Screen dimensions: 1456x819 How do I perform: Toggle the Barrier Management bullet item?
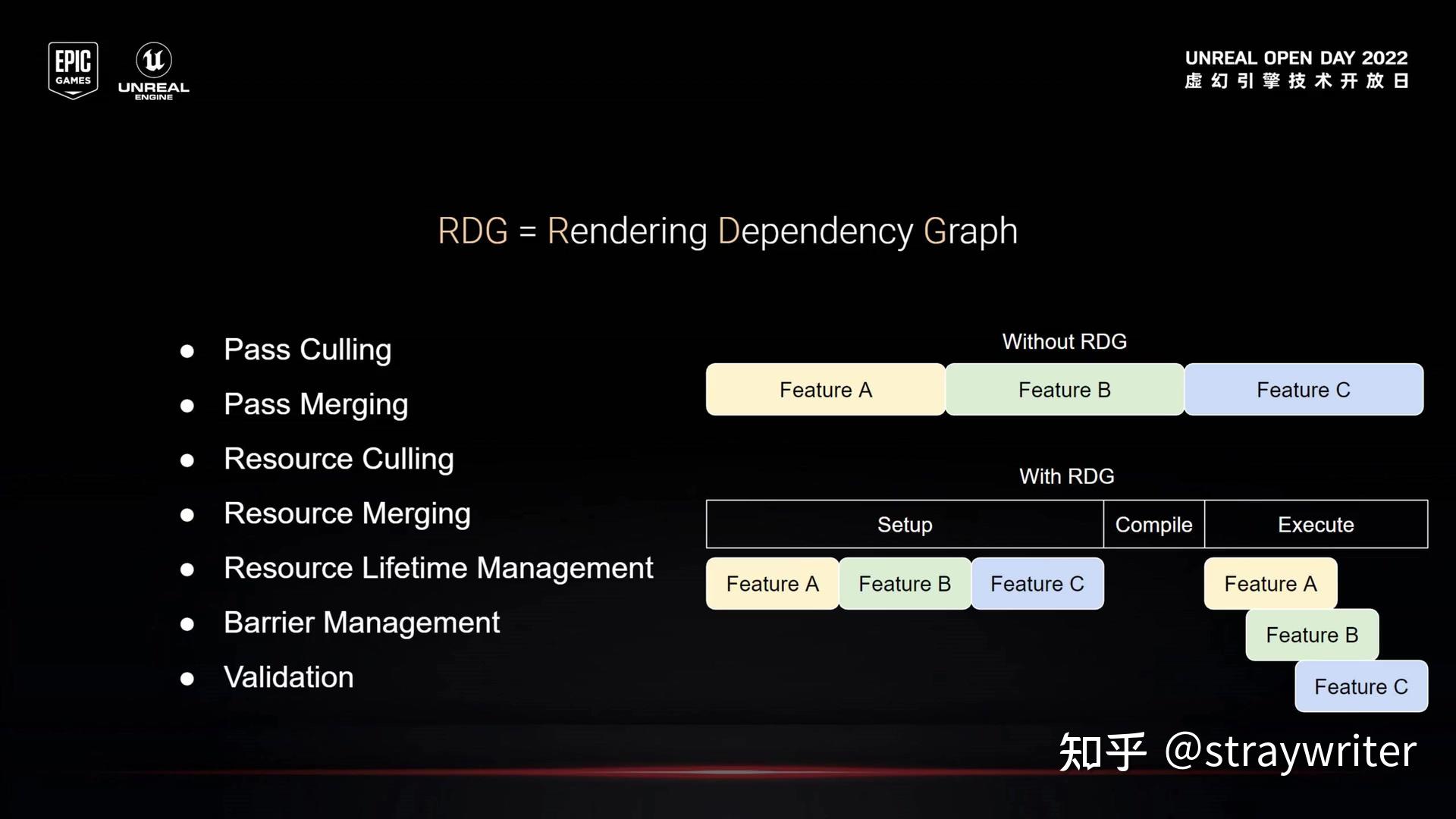[x=362, y=622]
